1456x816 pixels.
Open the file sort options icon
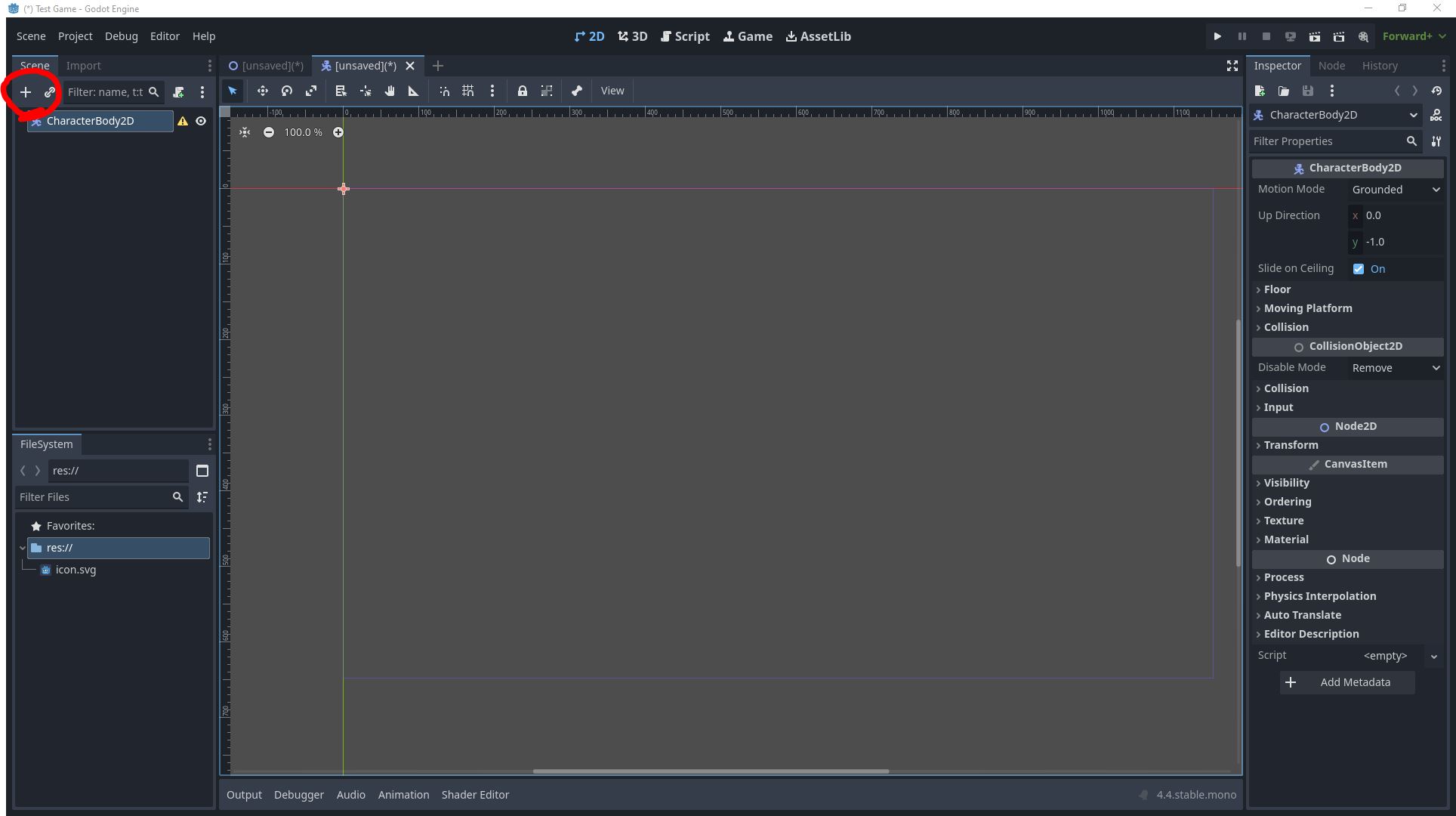[x=202, y=497]
